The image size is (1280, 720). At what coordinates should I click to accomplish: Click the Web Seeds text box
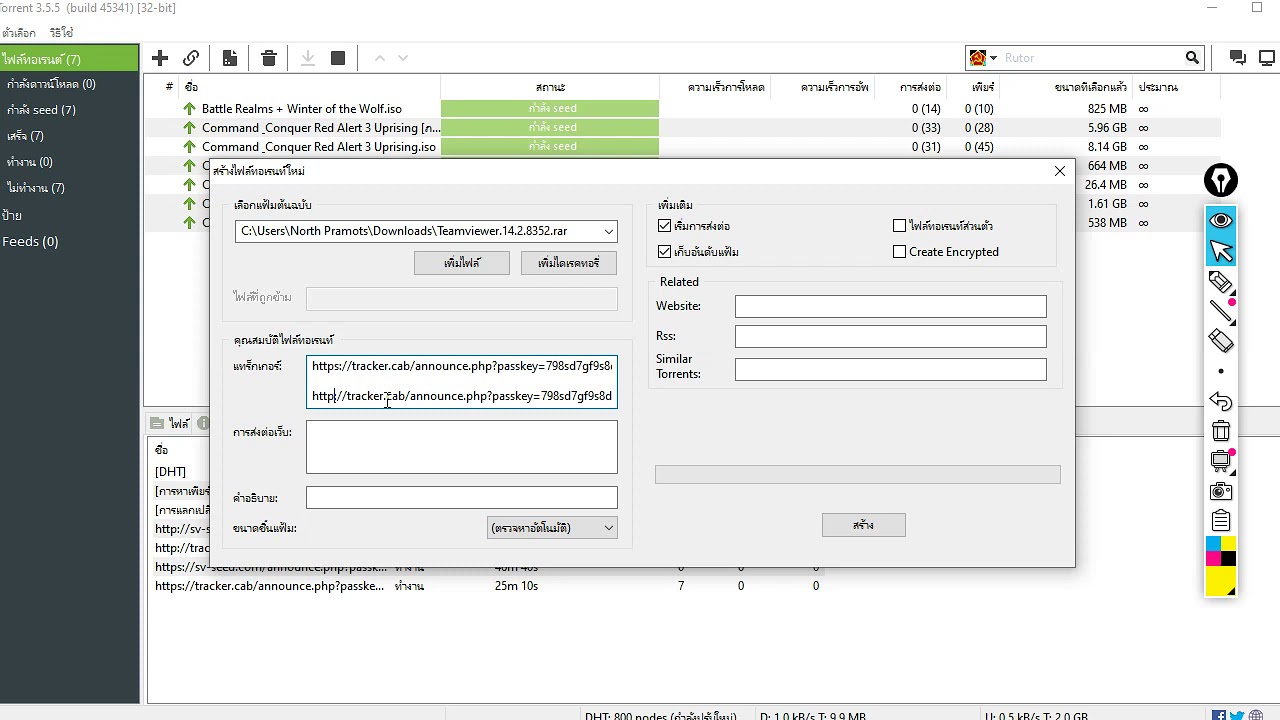(462, 447)
